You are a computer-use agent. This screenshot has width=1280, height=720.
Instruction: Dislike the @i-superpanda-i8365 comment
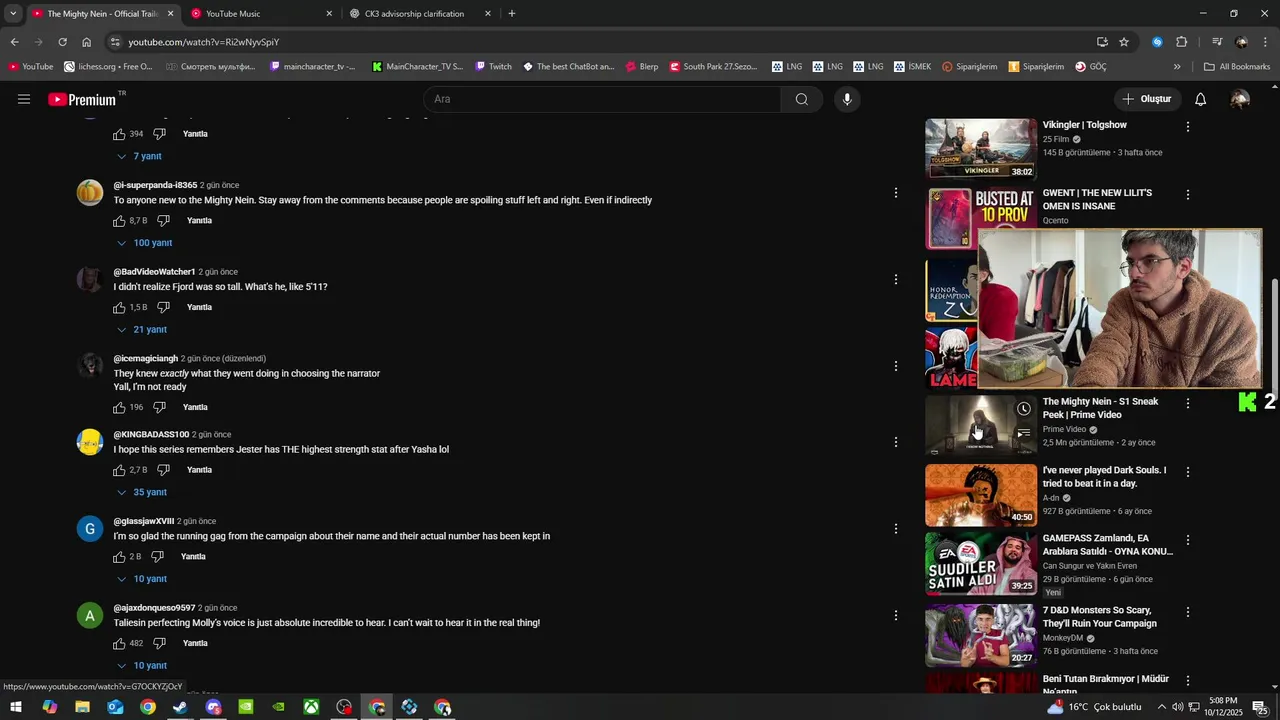163,221
